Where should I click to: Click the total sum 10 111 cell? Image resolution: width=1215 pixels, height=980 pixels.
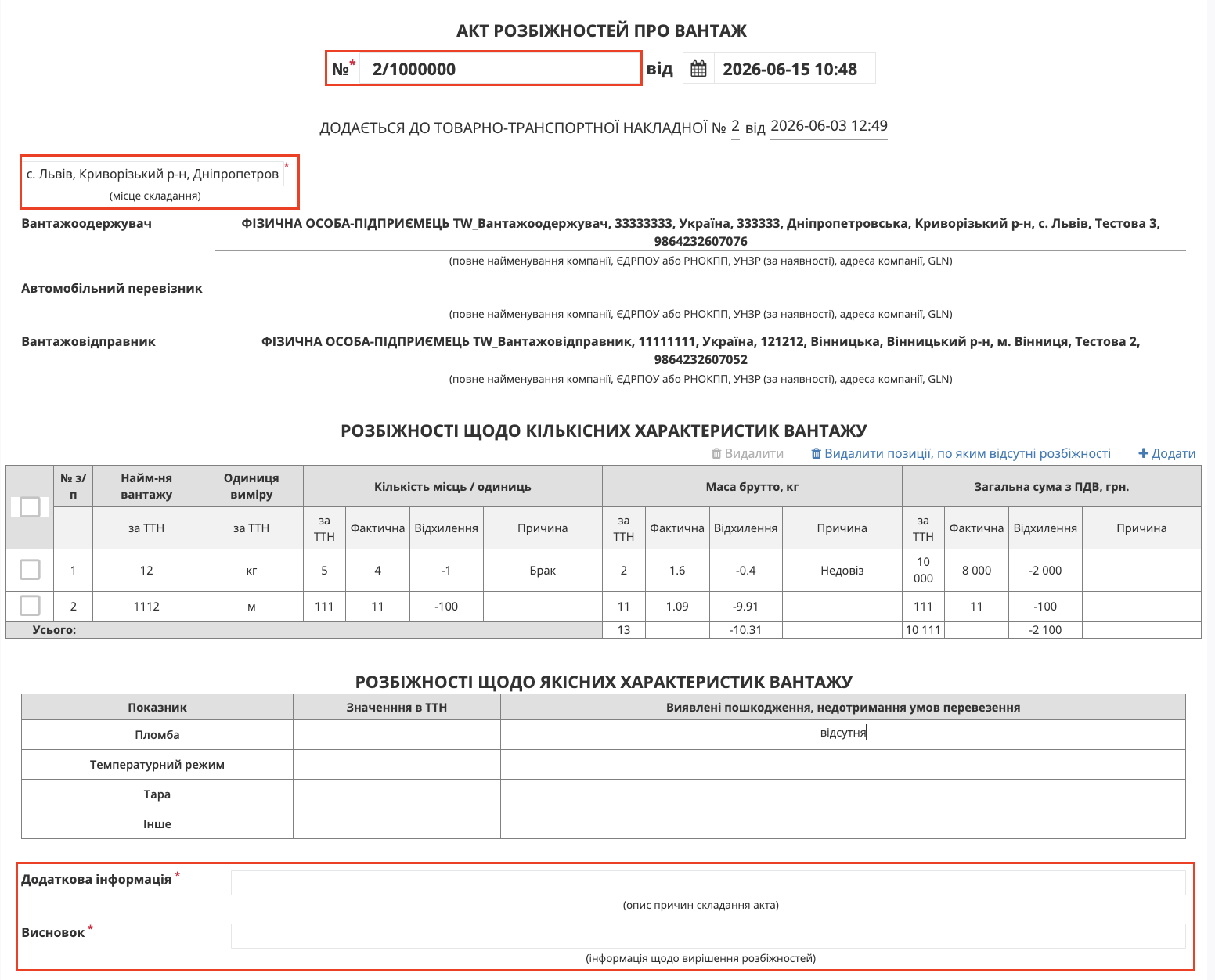923,630
